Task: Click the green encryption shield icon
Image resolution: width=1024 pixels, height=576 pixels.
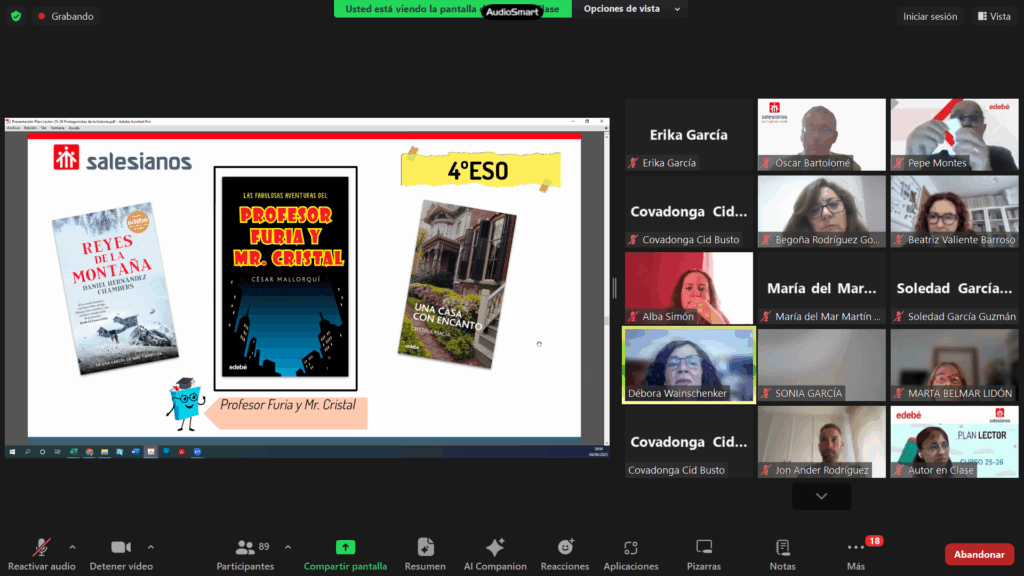Action: point(16,16)
